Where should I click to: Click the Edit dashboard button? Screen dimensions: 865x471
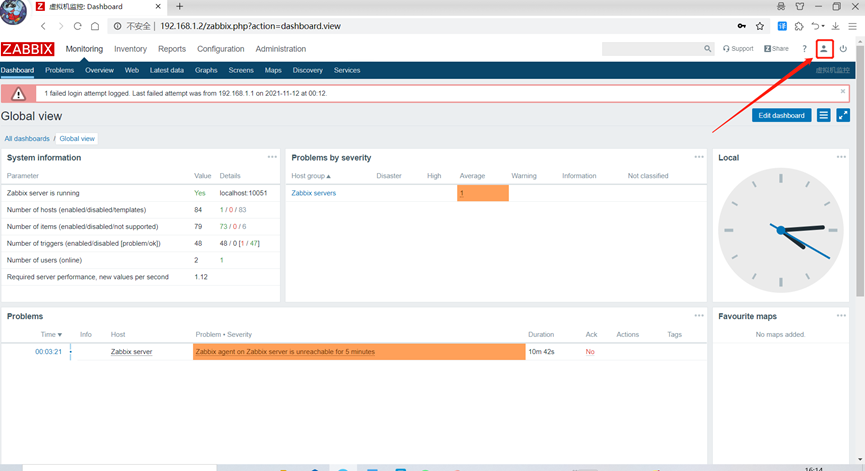(781, 115)
